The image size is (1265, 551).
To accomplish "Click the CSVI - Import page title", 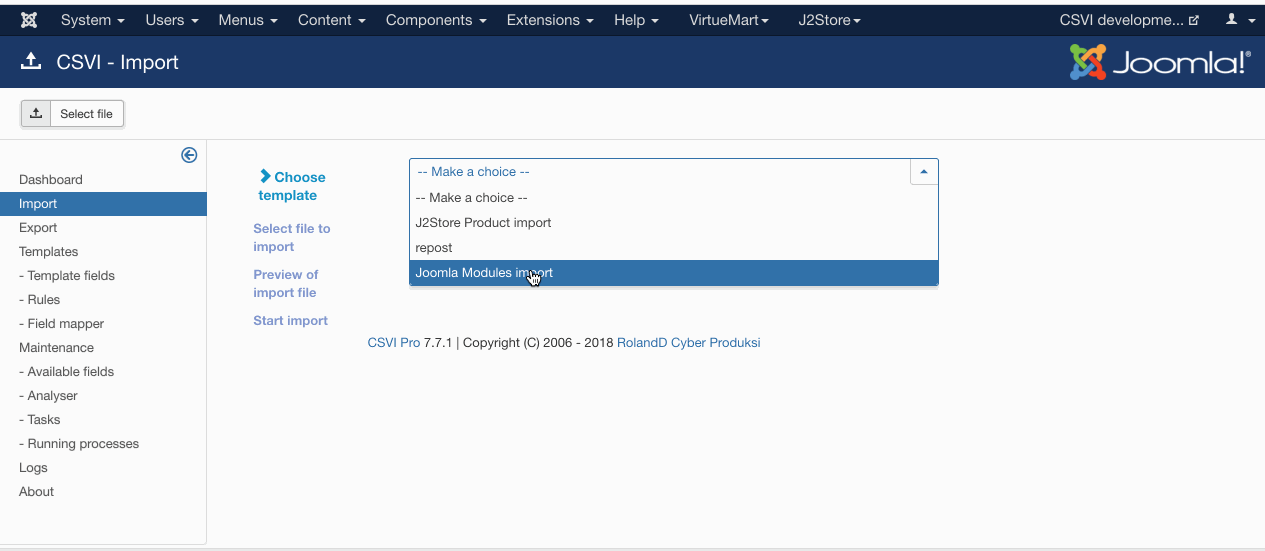I will click(x=117, y=62).
